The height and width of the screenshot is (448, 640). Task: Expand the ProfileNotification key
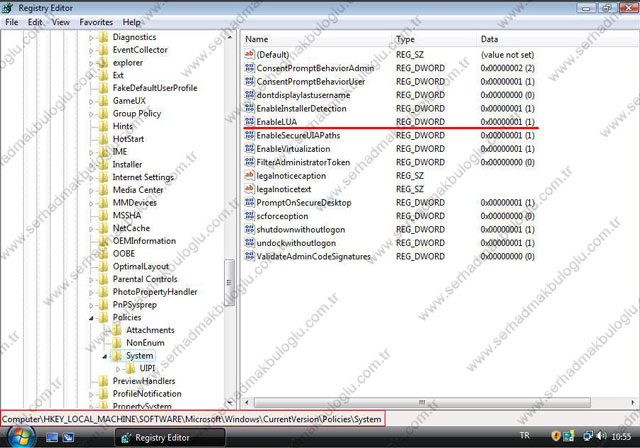tap(91, 394)
